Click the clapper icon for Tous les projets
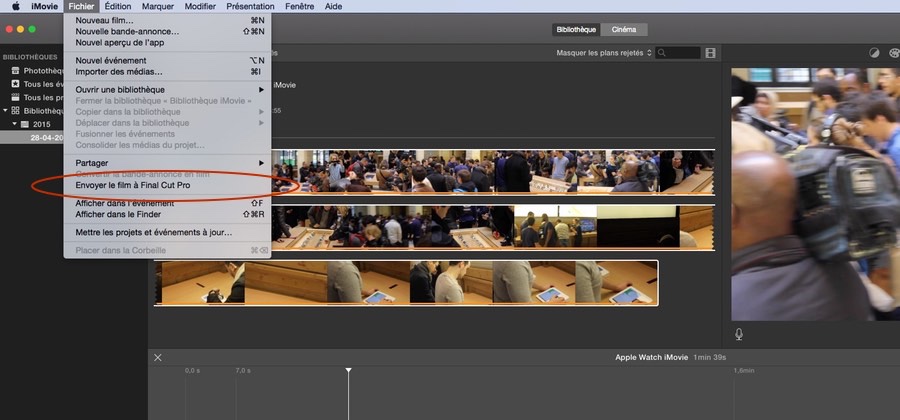The height and width of the screenshot is (420, 900). (15, 98)
